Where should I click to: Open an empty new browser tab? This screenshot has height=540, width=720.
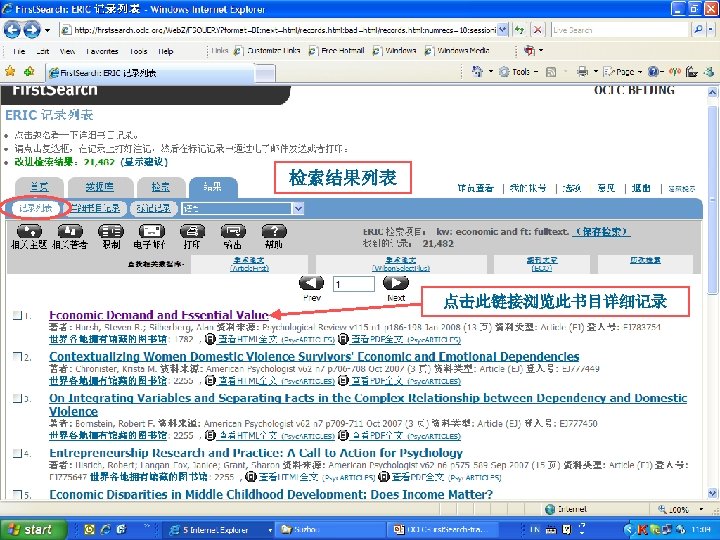tap(265, 73)
